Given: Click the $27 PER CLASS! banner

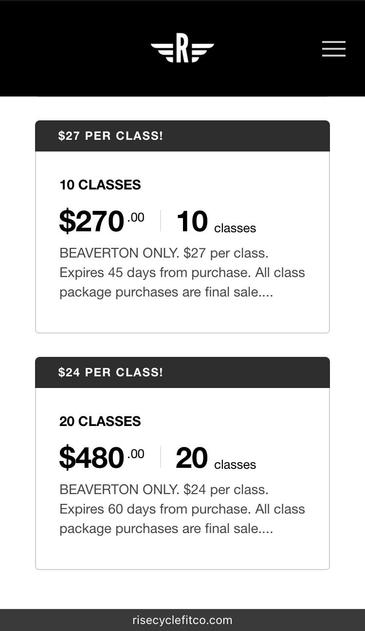Looking at the screenshot, I should pos(182,136).
